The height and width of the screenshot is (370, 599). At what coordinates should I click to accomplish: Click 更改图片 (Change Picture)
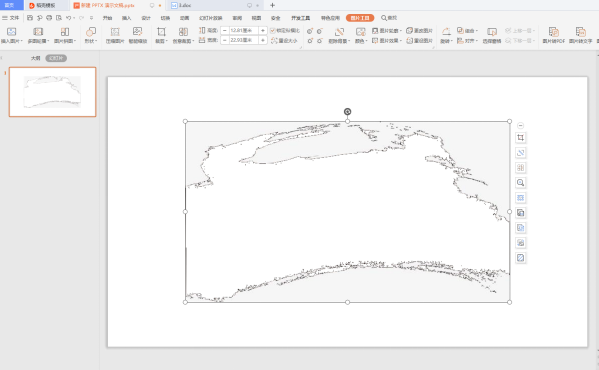tap(419, 31)
